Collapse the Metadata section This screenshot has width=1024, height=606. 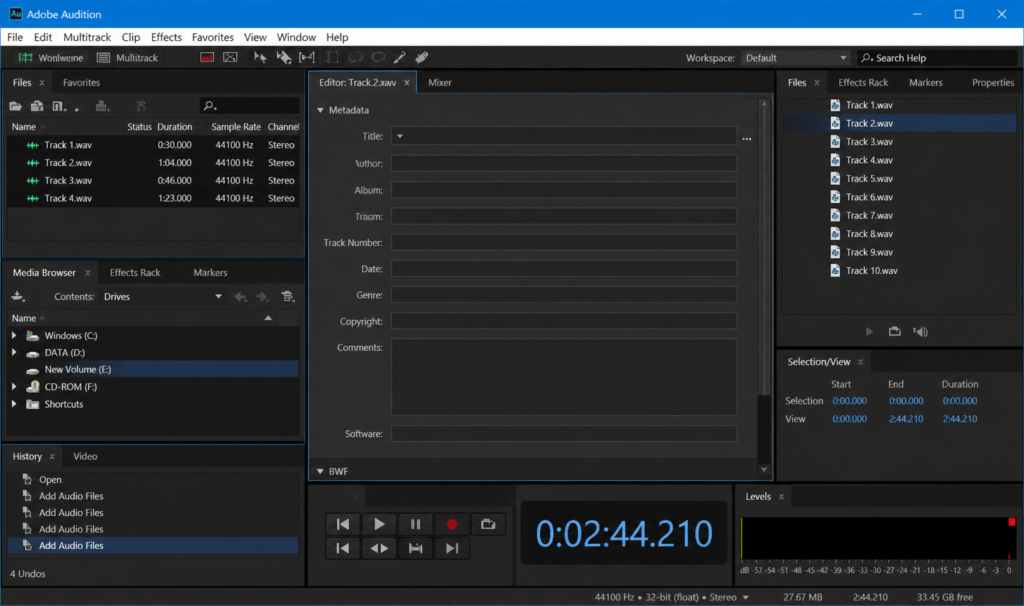click(320, 110)
